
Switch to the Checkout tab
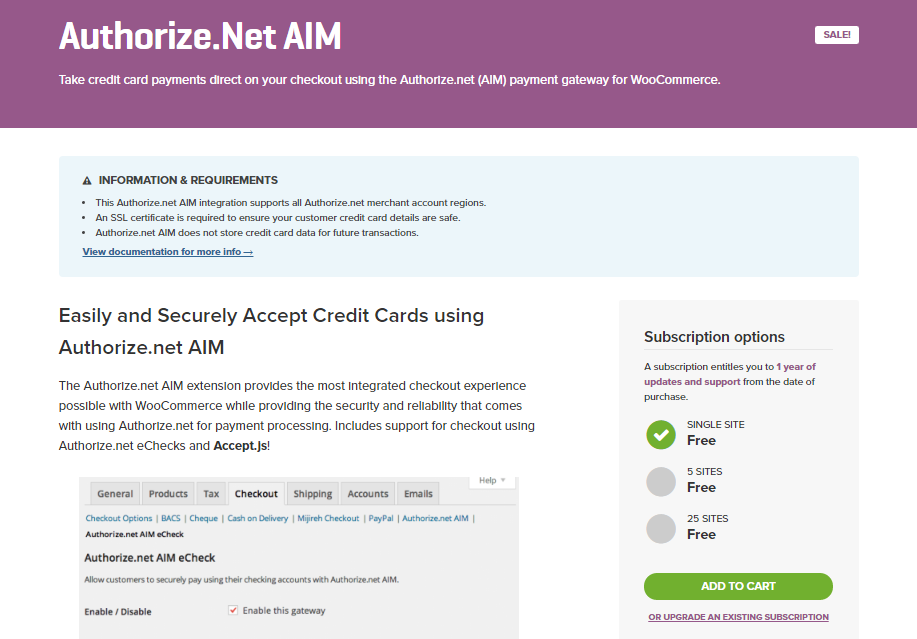click(x=256, y=493)
